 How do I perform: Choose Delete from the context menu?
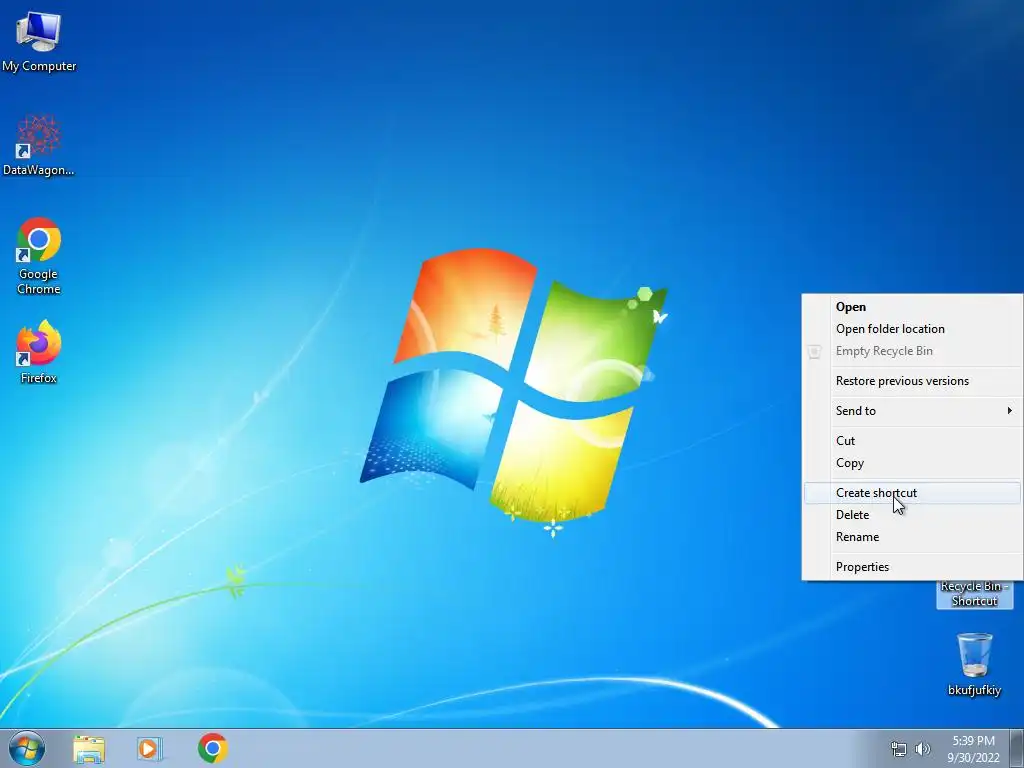912,515
